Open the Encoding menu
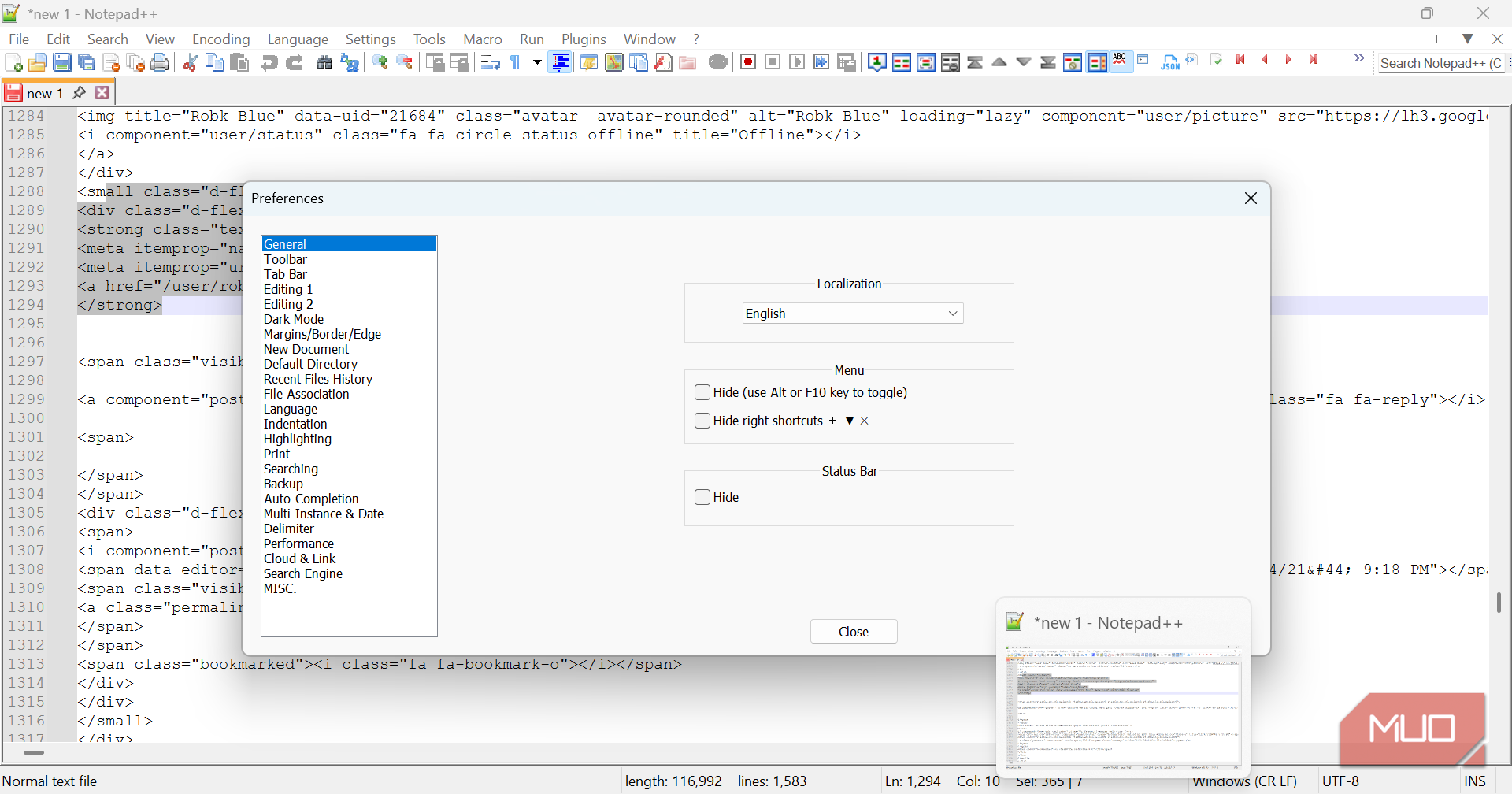This screenshot has height=794, width=1512. [220, 39]
